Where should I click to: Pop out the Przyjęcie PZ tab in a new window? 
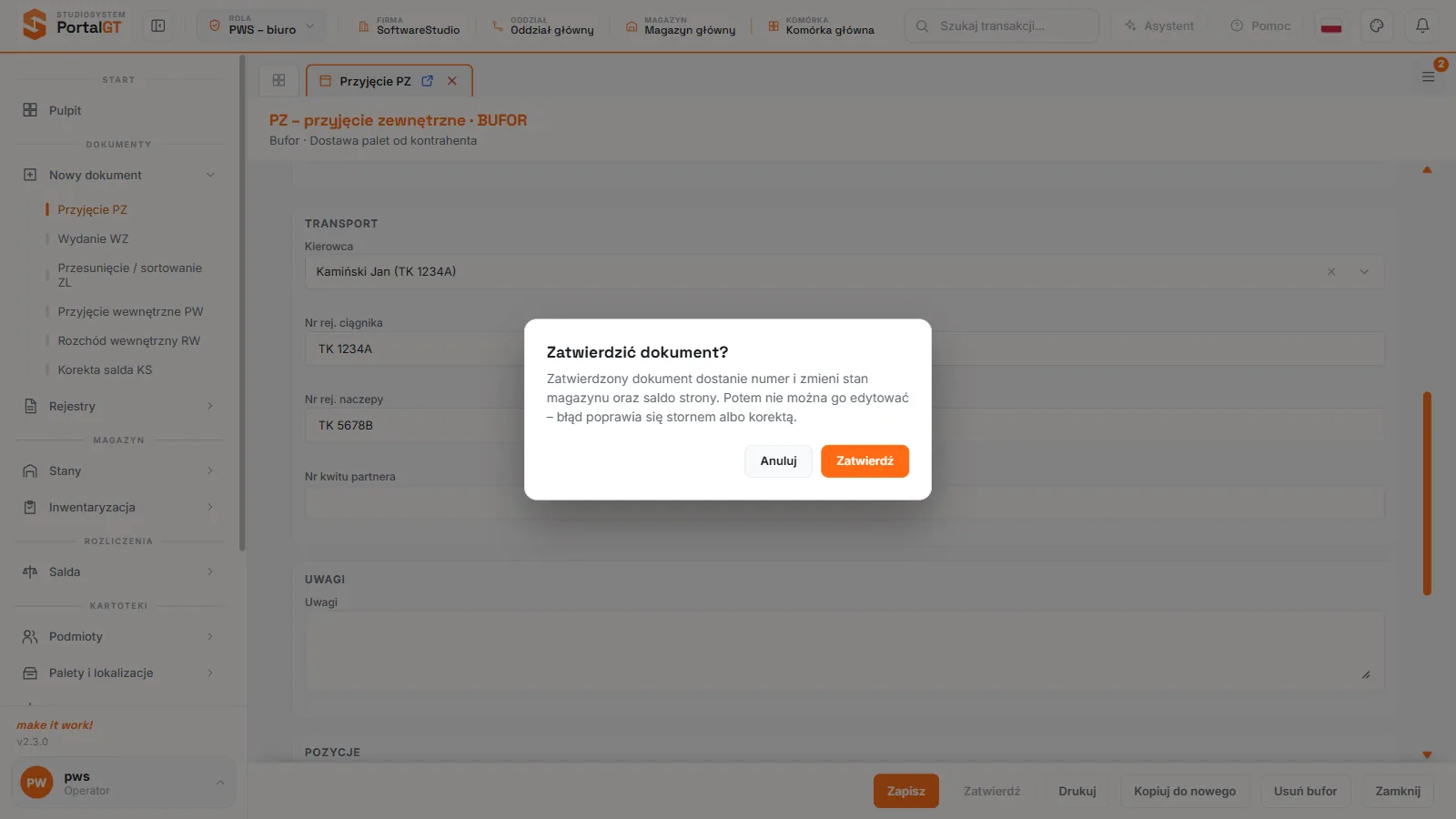pos(428,81)
